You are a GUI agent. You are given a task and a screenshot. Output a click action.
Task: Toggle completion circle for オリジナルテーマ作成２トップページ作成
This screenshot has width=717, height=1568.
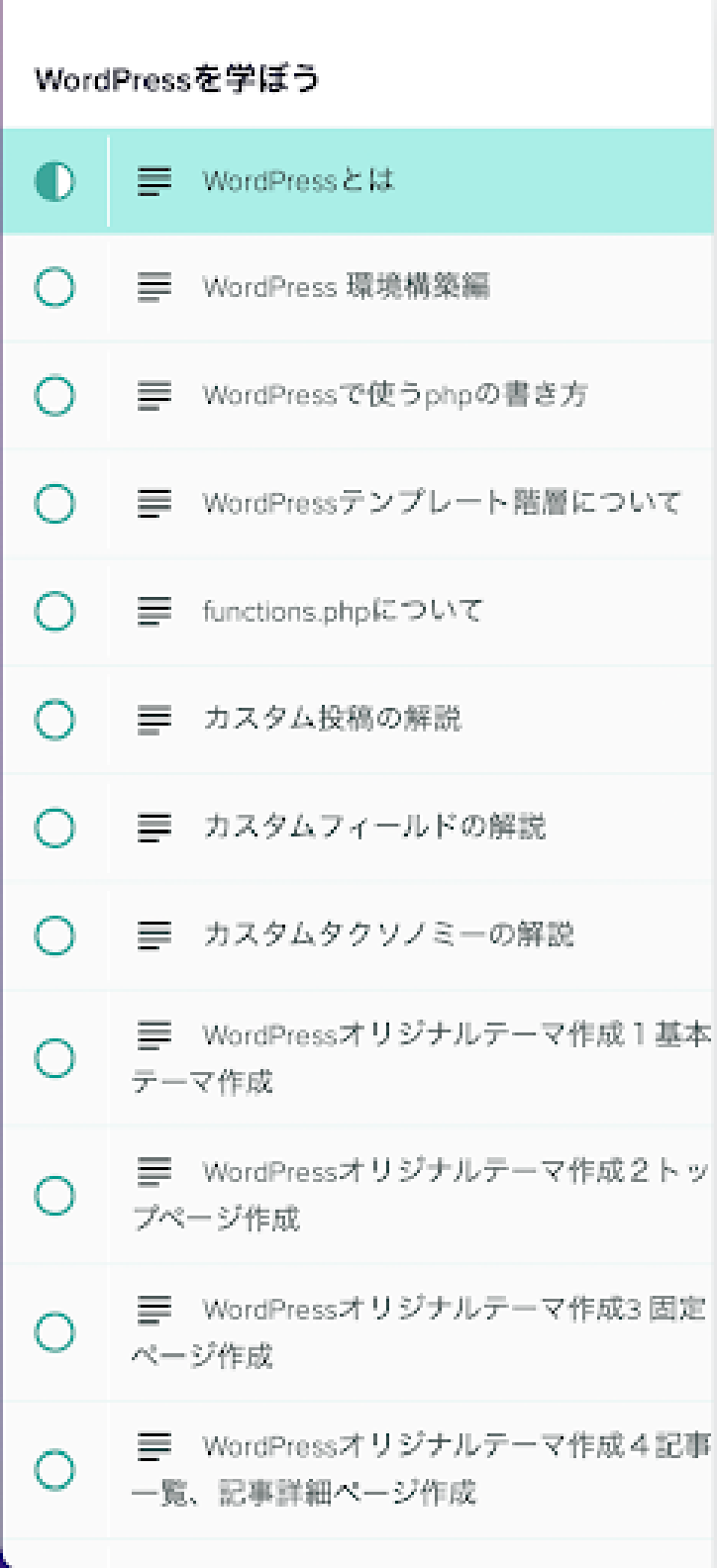coord(54,1196)
